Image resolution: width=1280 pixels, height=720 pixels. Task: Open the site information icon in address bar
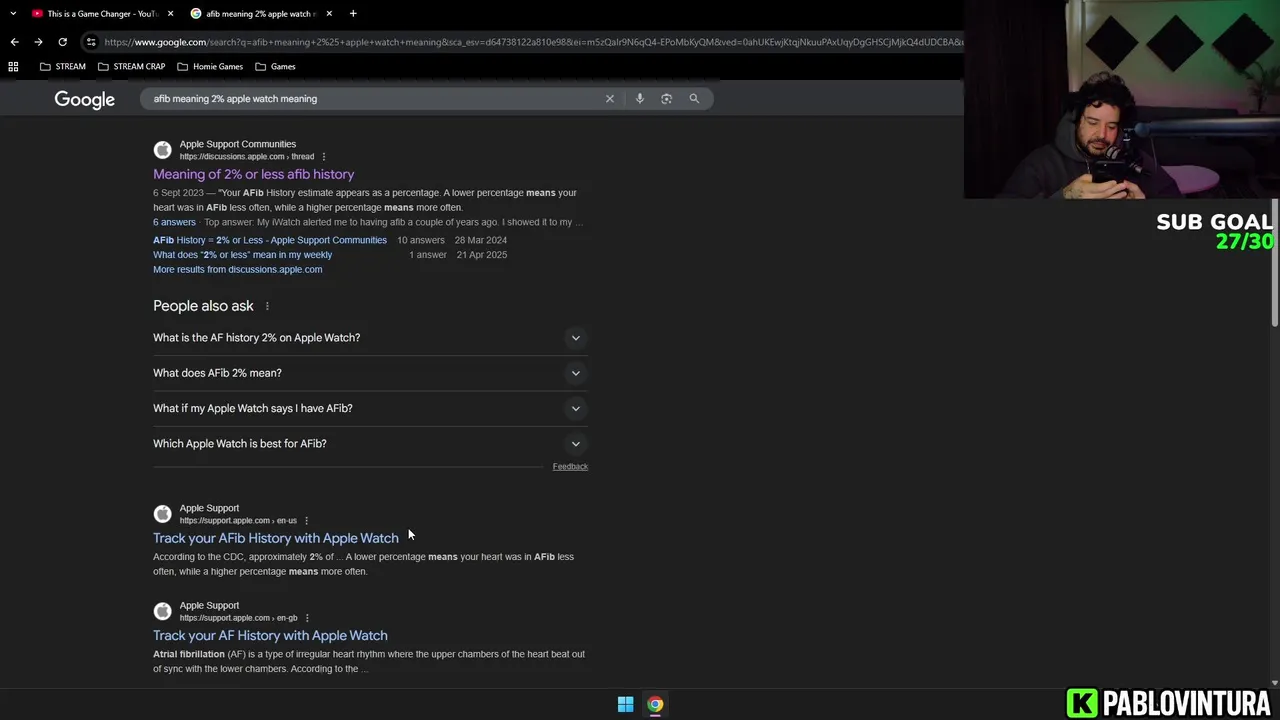click(x=91, y=42)
